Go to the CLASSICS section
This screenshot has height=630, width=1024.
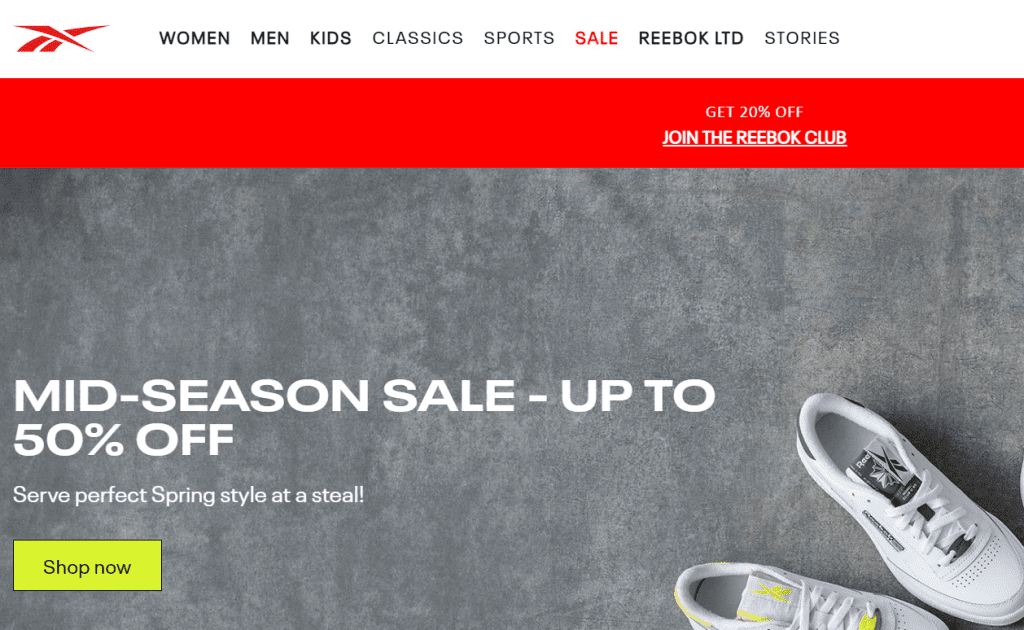click(x=418, y=39)
